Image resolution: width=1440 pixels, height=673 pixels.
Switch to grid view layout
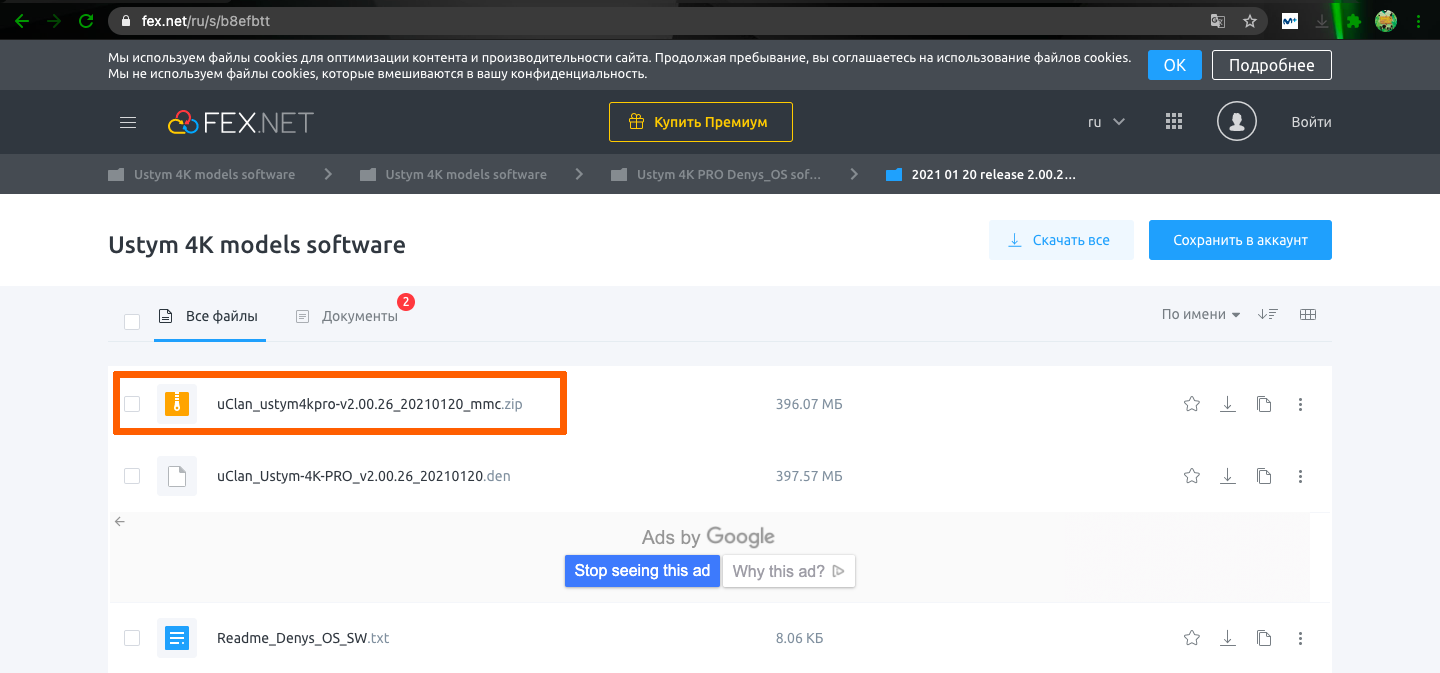pos(1307,315)
